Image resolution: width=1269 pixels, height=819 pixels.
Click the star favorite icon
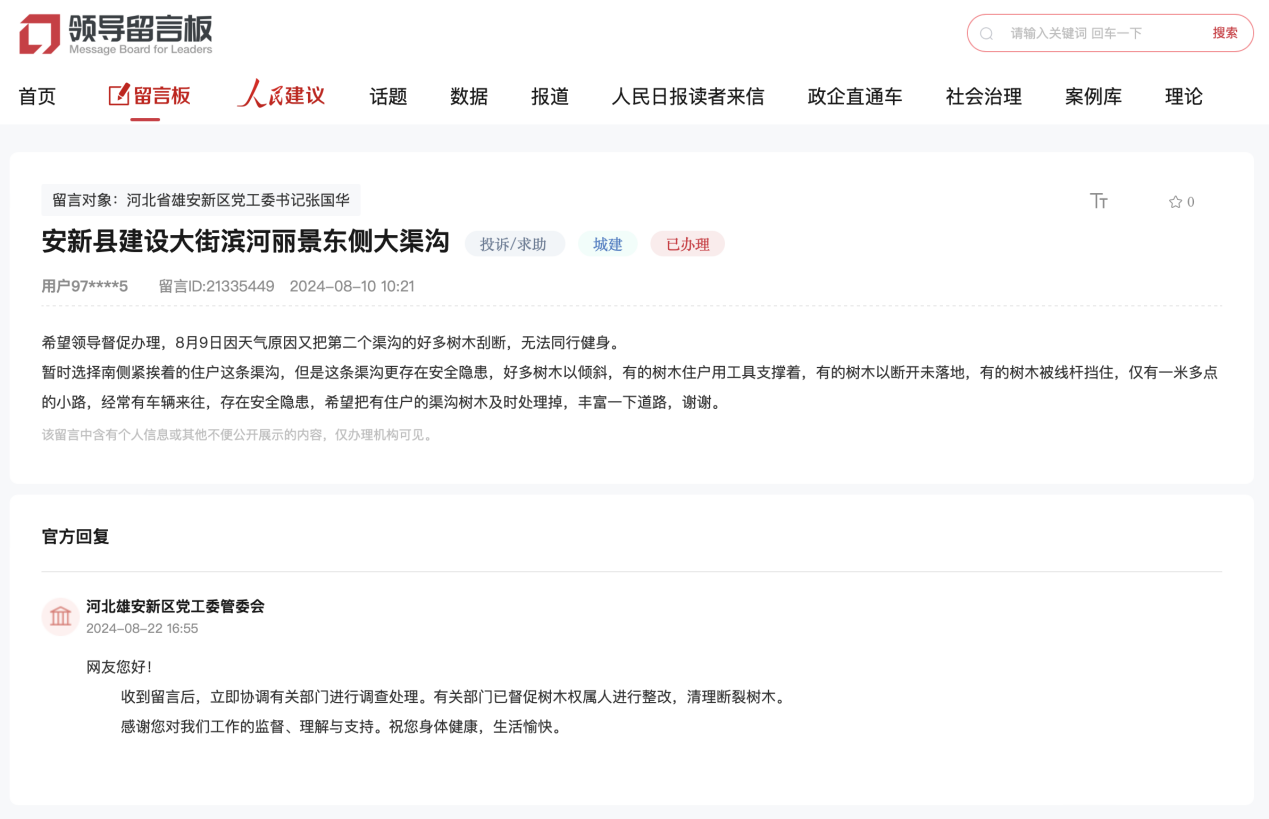1175,202
